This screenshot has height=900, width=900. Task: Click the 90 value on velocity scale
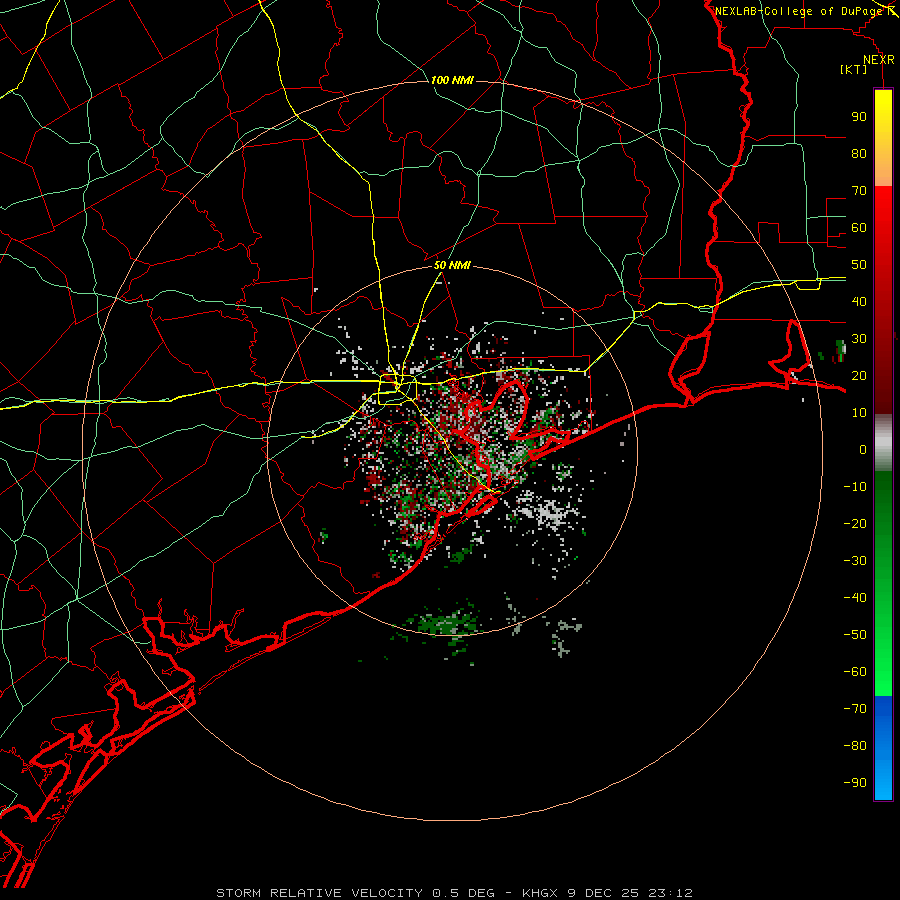(x=859, y=117)
